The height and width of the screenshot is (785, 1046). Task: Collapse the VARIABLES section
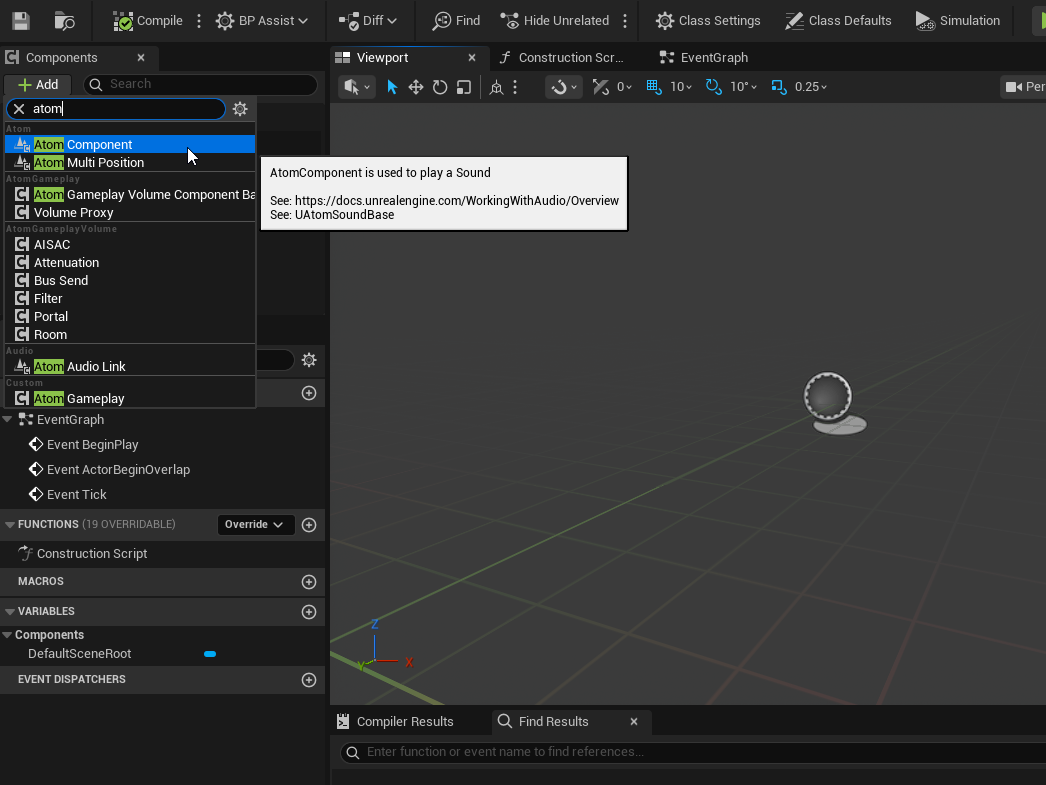(9, 612)
